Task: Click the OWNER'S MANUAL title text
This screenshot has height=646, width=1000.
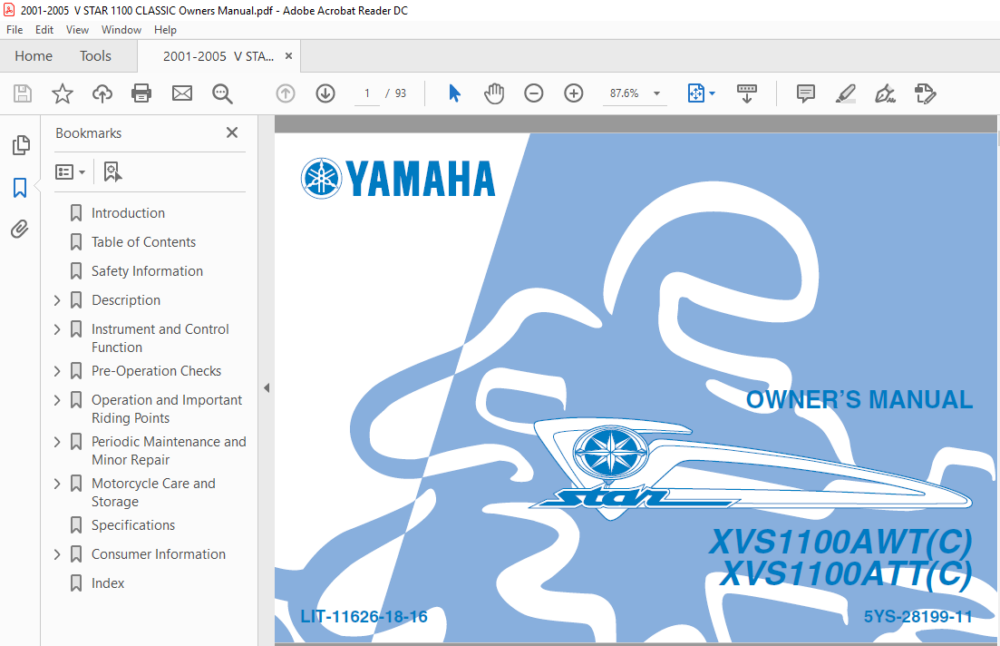Action: point(859,400)
